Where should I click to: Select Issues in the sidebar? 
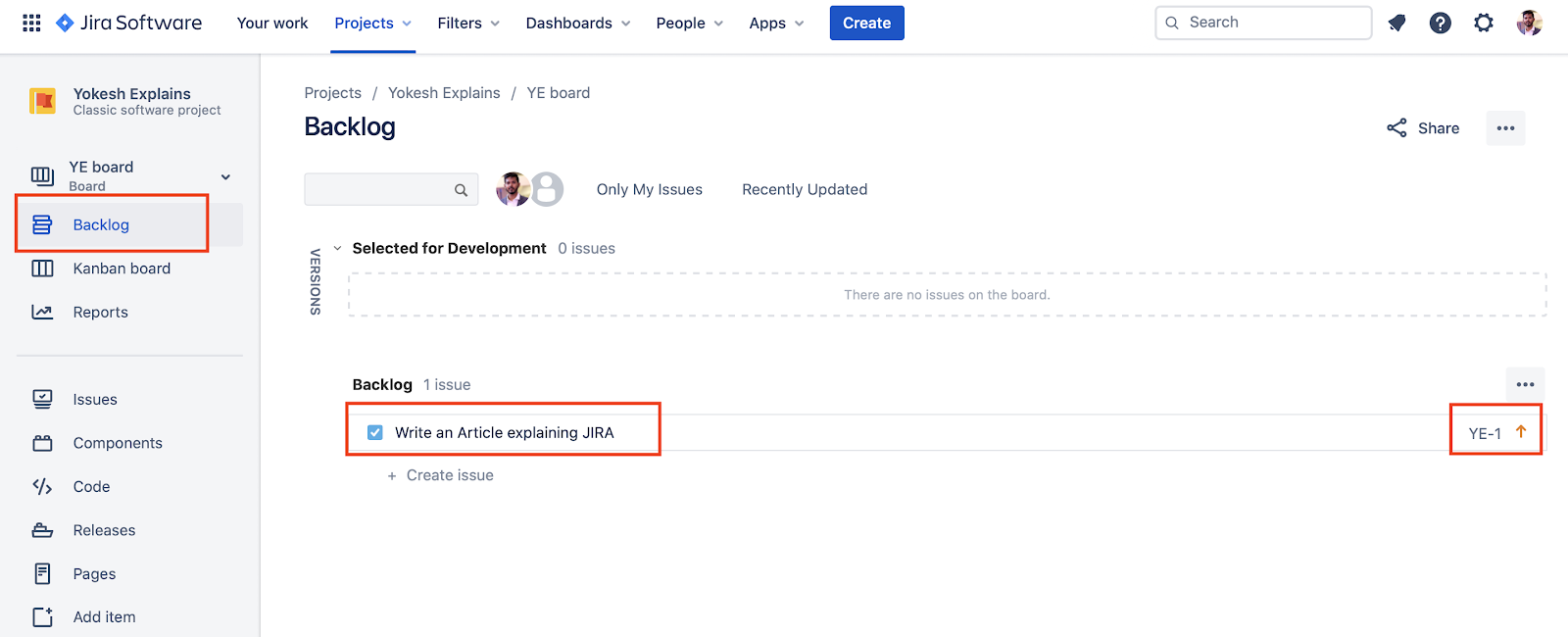tap(95, 399)
